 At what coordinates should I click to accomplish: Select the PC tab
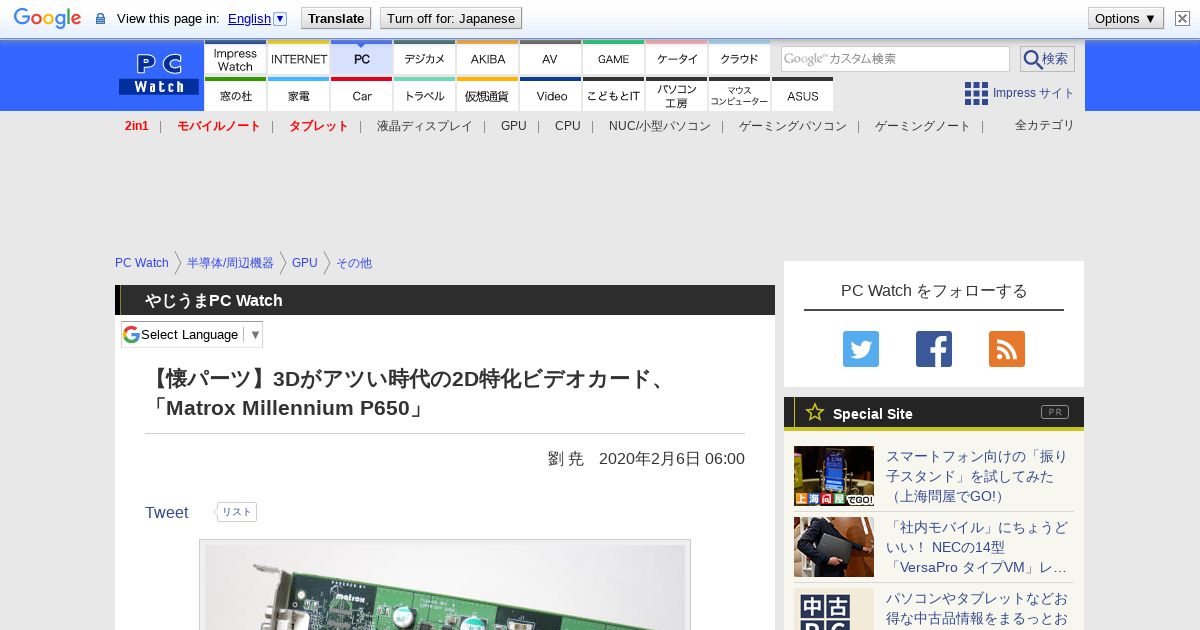362,58
